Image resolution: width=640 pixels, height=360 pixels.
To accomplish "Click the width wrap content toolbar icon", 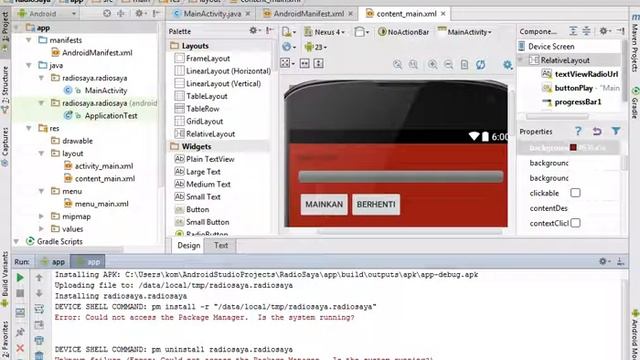I will click(x=305, y=63).
